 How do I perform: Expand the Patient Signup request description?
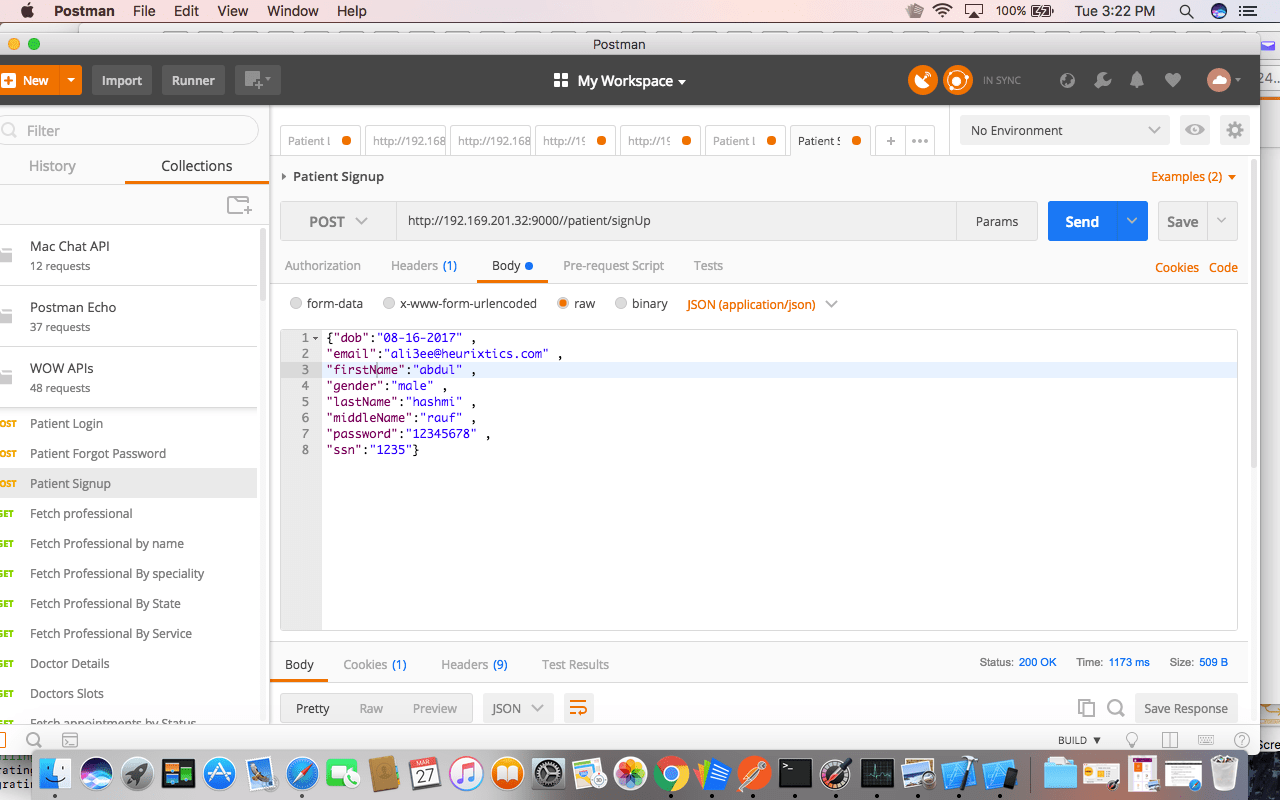284,177
